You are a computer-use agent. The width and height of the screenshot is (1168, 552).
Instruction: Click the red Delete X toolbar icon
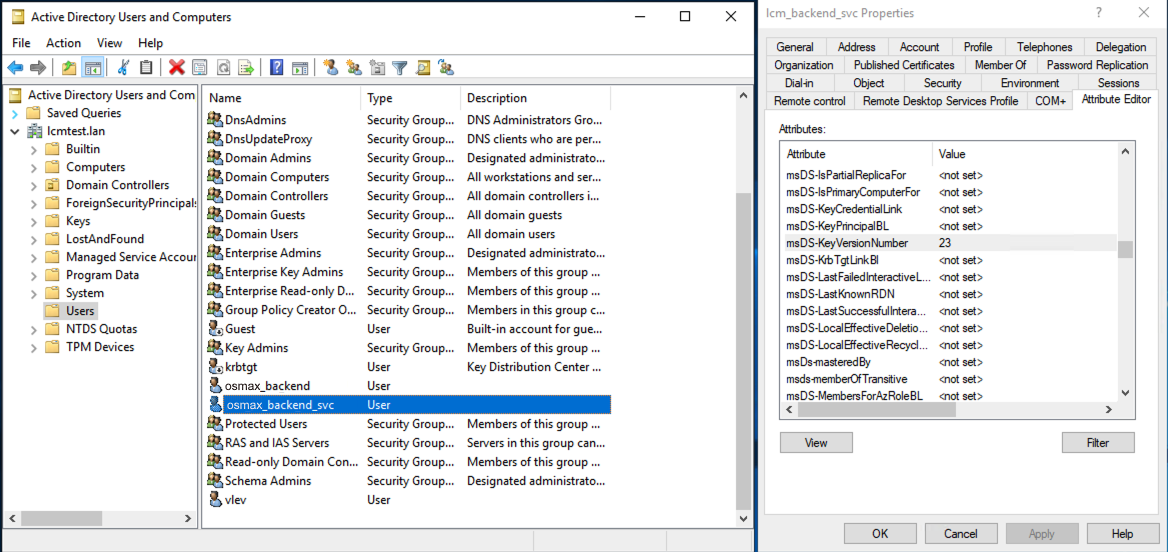177,68
